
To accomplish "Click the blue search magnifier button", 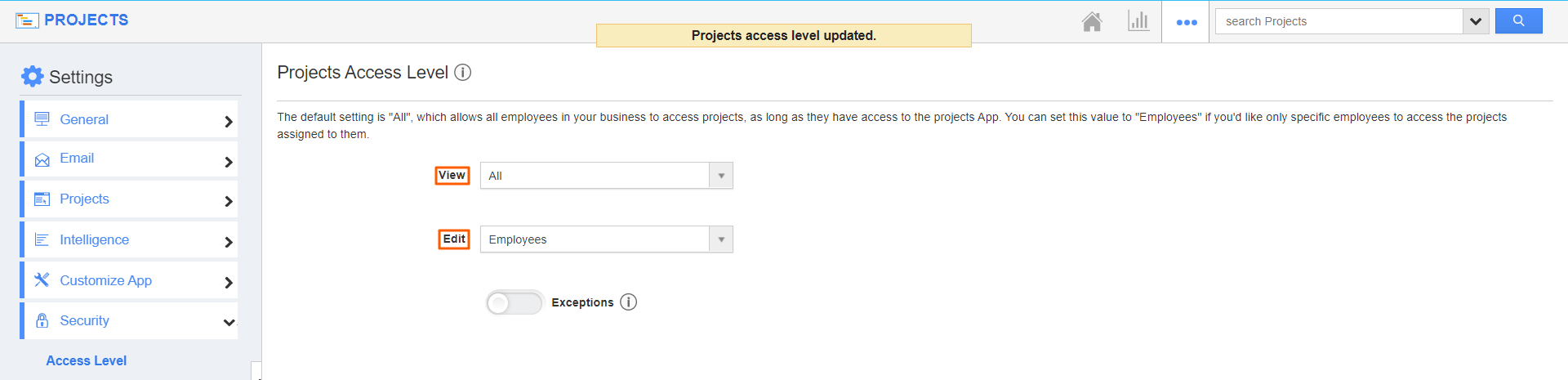I will point(1518,21).
